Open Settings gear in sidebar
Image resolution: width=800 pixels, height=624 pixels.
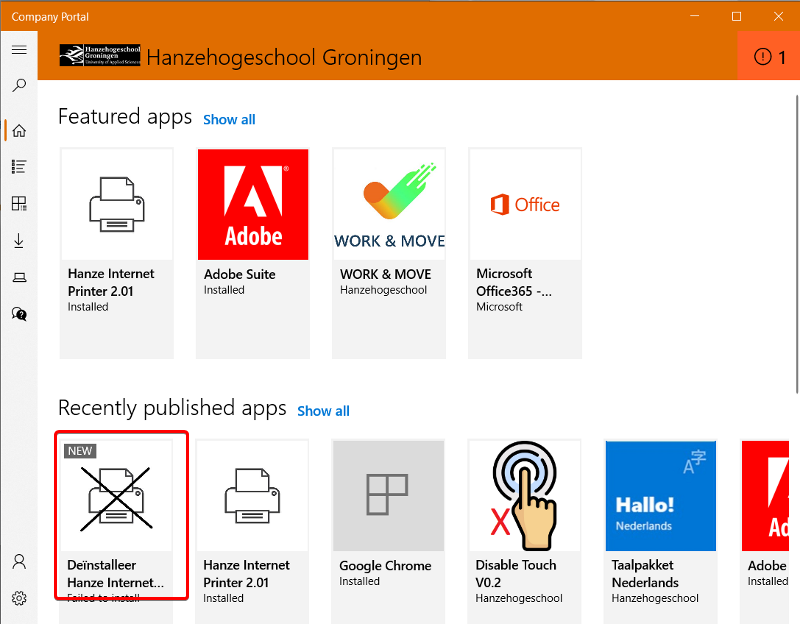coord(18,599)
